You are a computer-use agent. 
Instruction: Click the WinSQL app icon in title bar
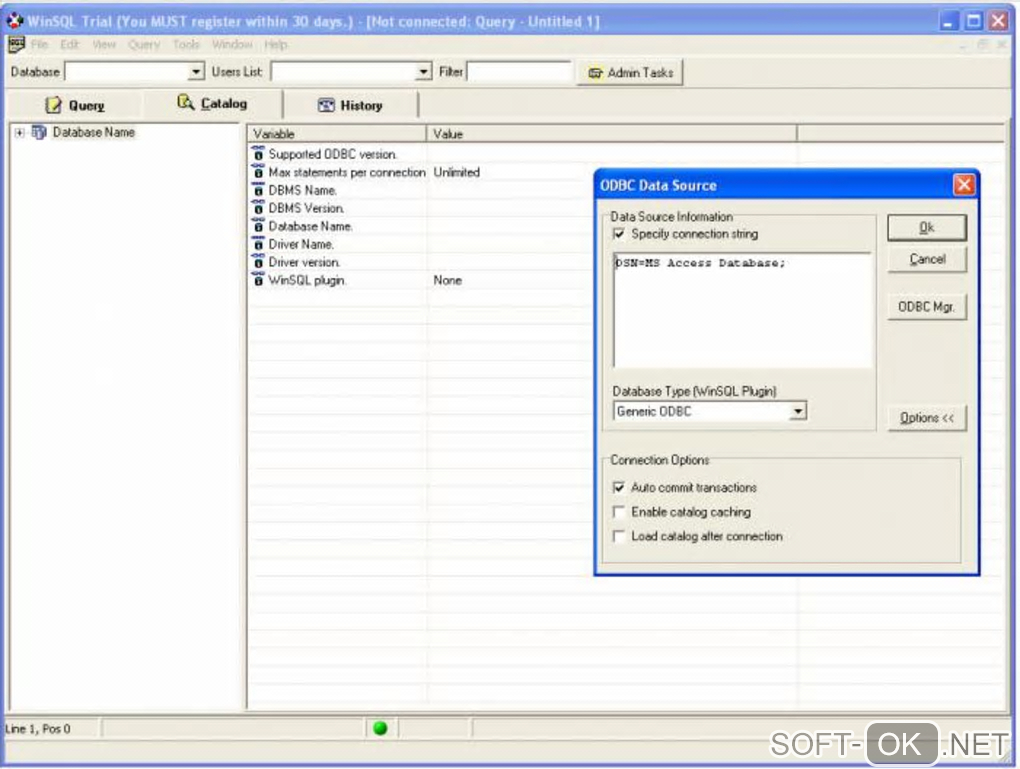14,21
